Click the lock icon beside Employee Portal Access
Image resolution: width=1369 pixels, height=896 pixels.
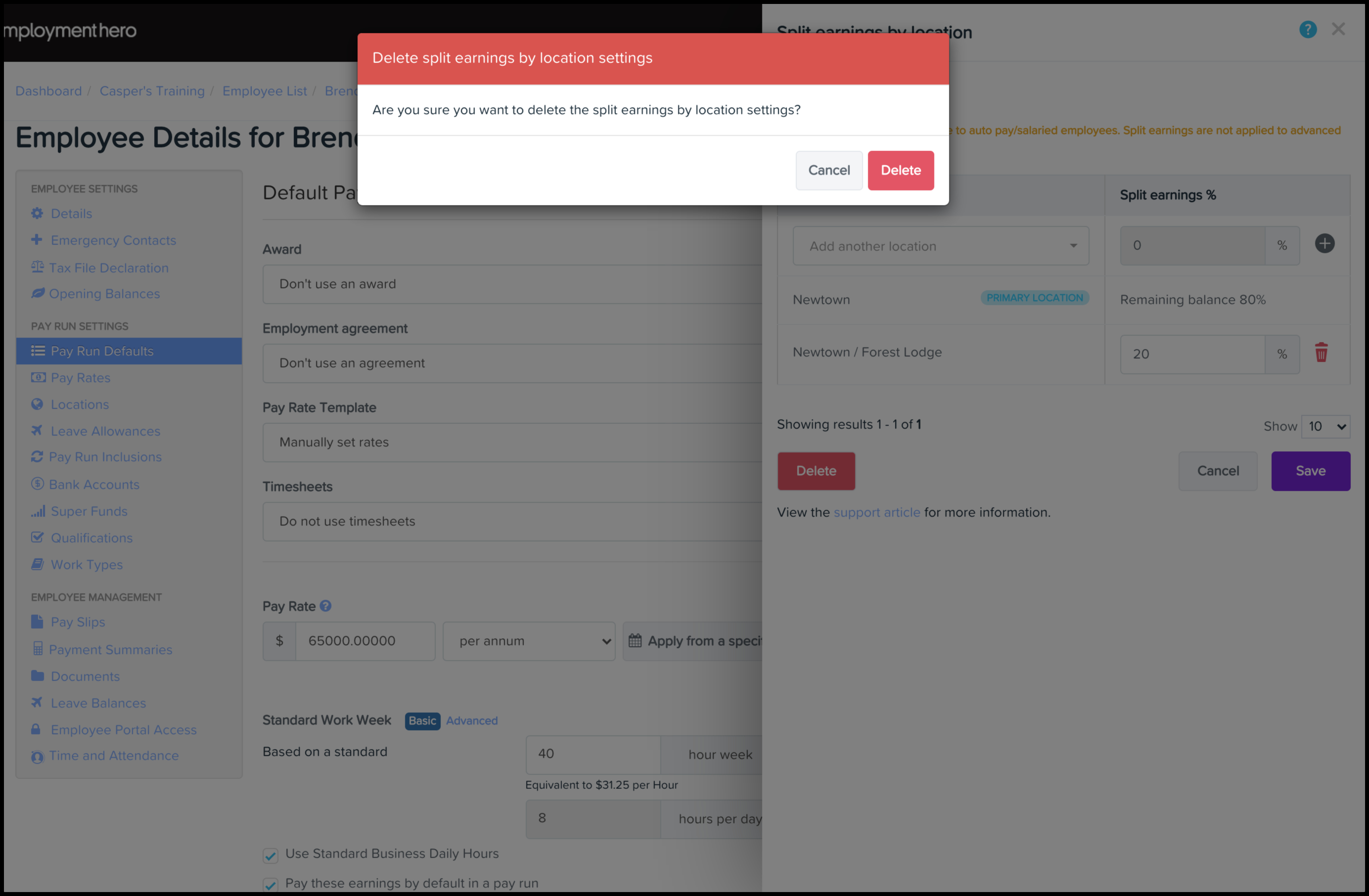pos(36,729)
